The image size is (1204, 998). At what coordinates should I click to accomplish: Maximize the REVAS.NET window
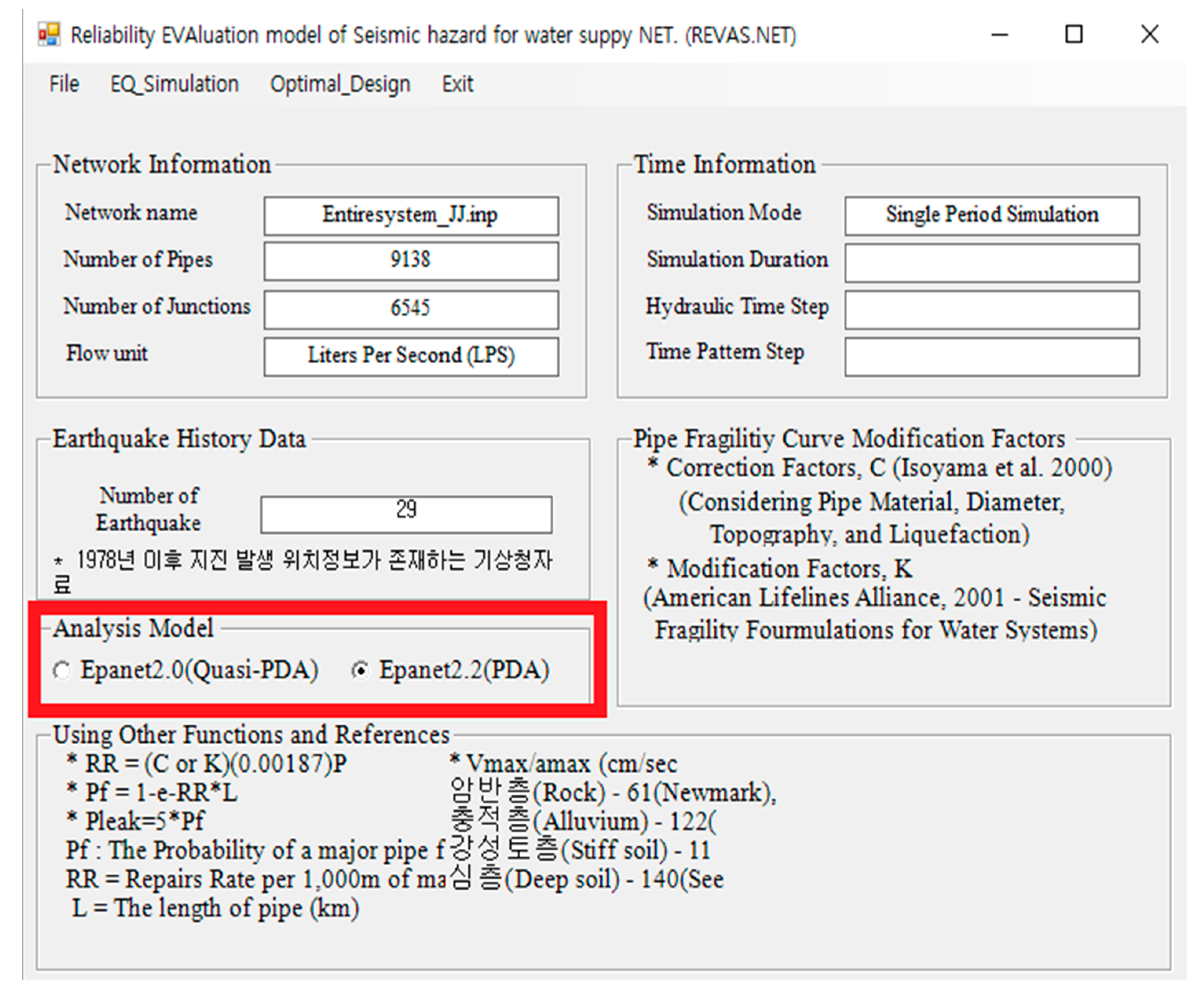(x=1074, y=35)
